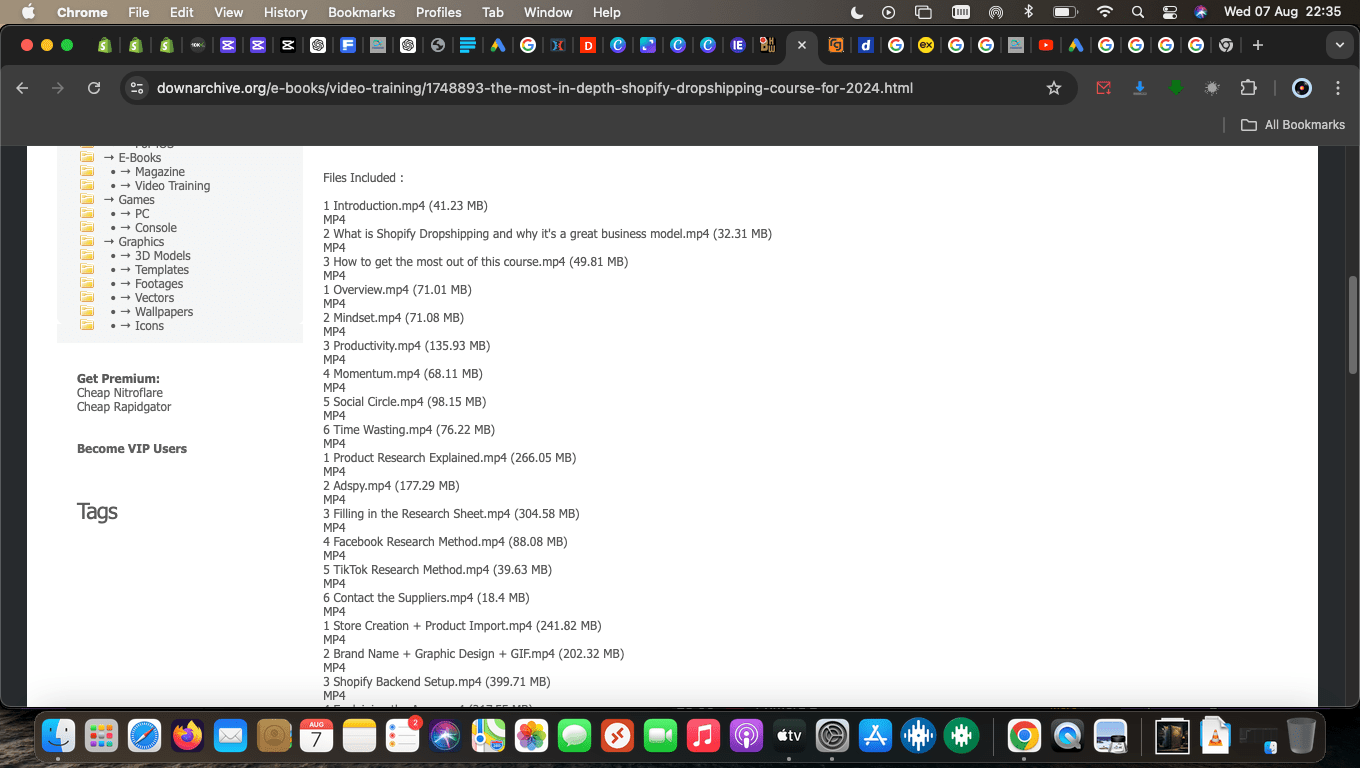Open Control Center in menu bar
The width and height of the screenshot is (1360, 768).
[x=1170, y=12]
